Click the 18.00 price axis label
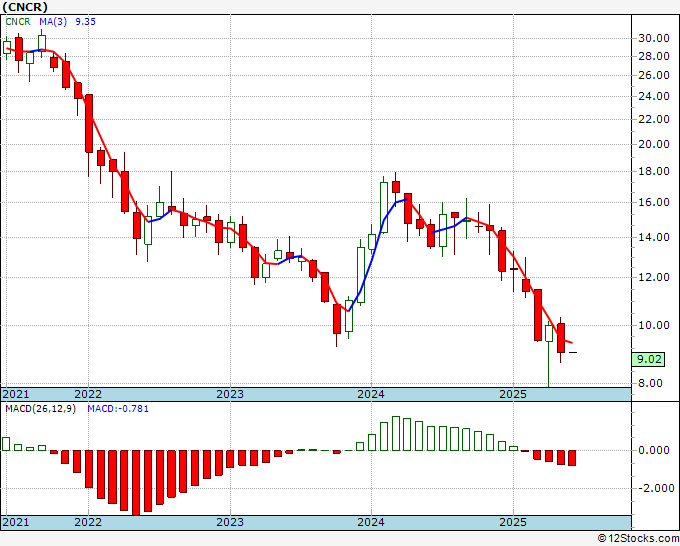The image size is (680, 546). [654, 171]
